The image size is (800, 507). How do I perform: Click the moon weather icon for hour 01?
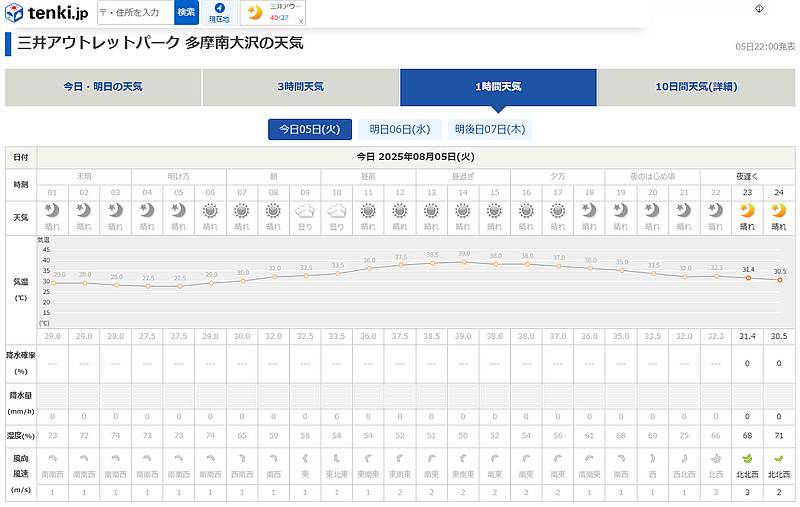click(x=52, y=210)
